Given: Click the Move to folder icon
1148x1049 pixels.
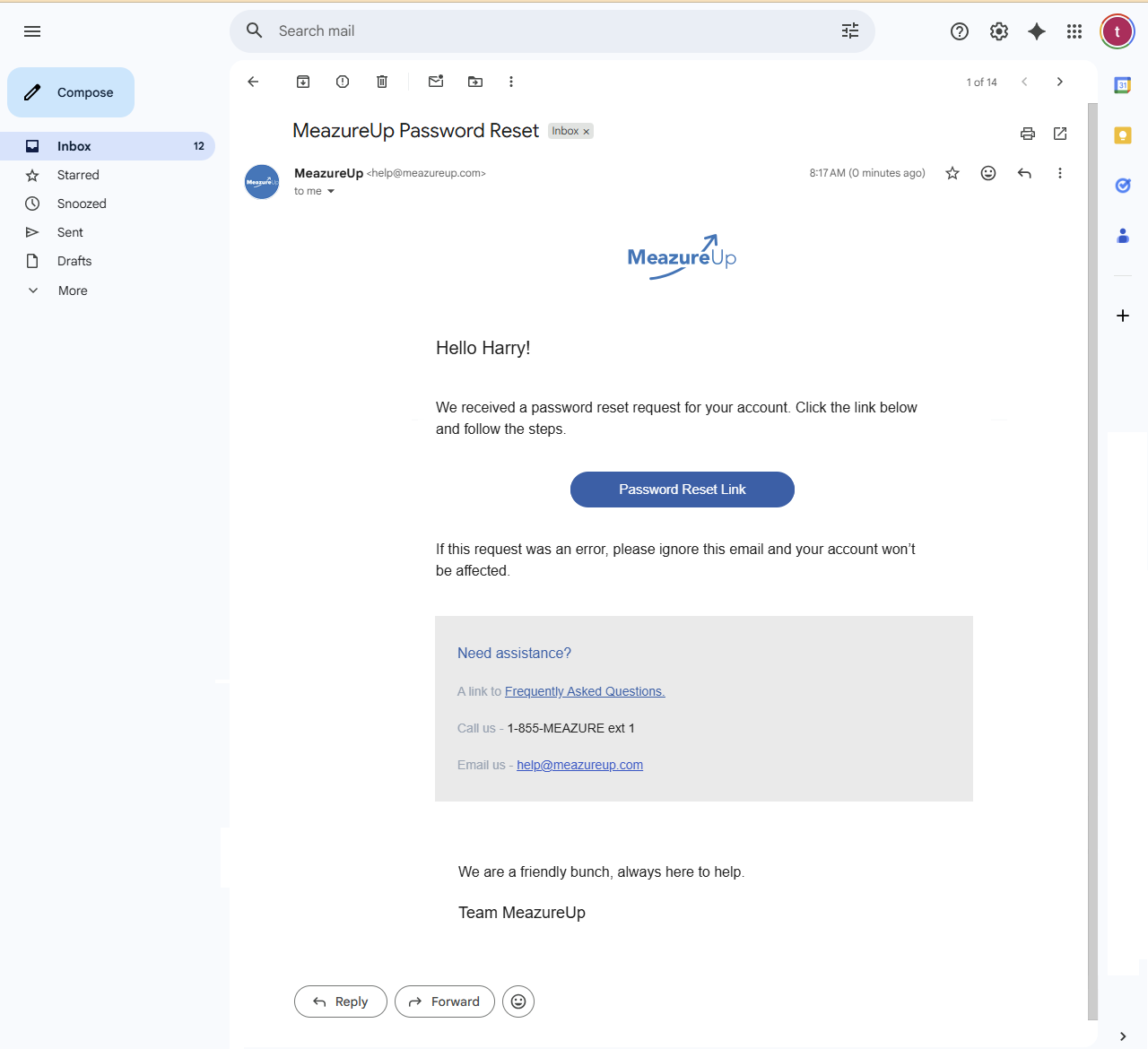Looking at the screenshot, I should (475, 82).
